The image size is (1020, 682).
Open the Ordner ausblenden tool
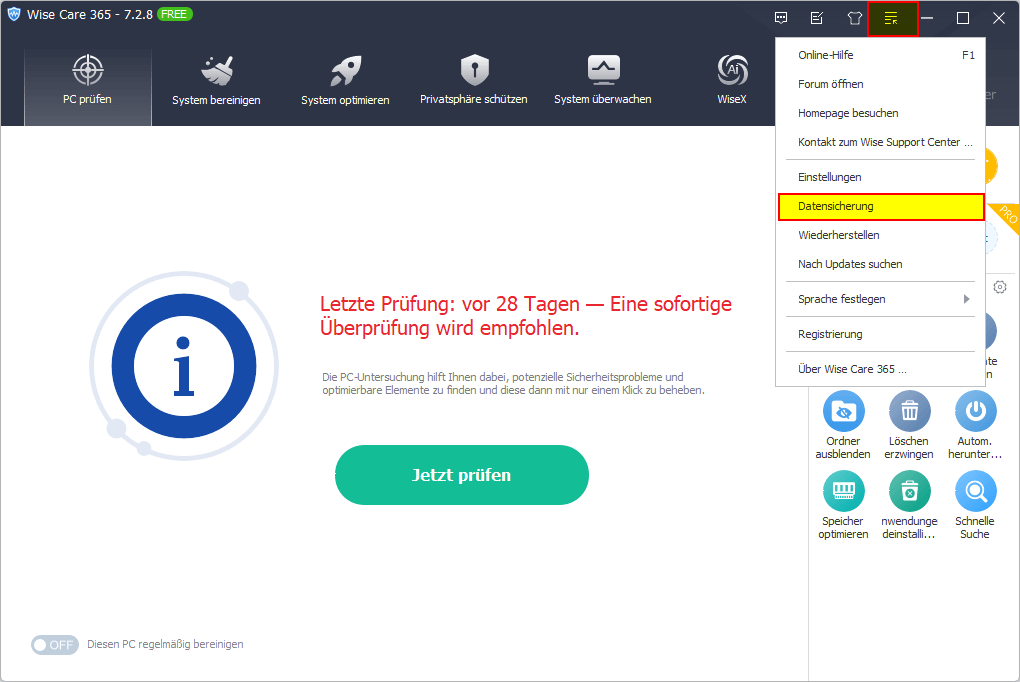(843, 426)
